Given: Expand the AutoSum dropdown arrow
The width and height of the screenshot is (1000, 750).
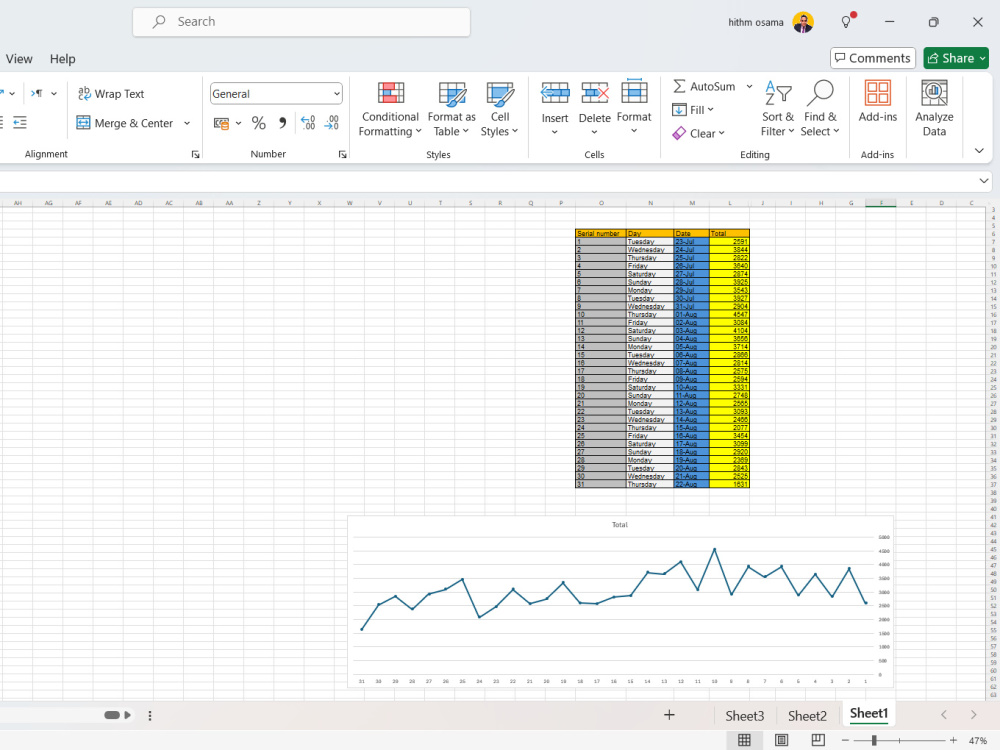Looking at the screenshot, I should [x=749, y=86].
